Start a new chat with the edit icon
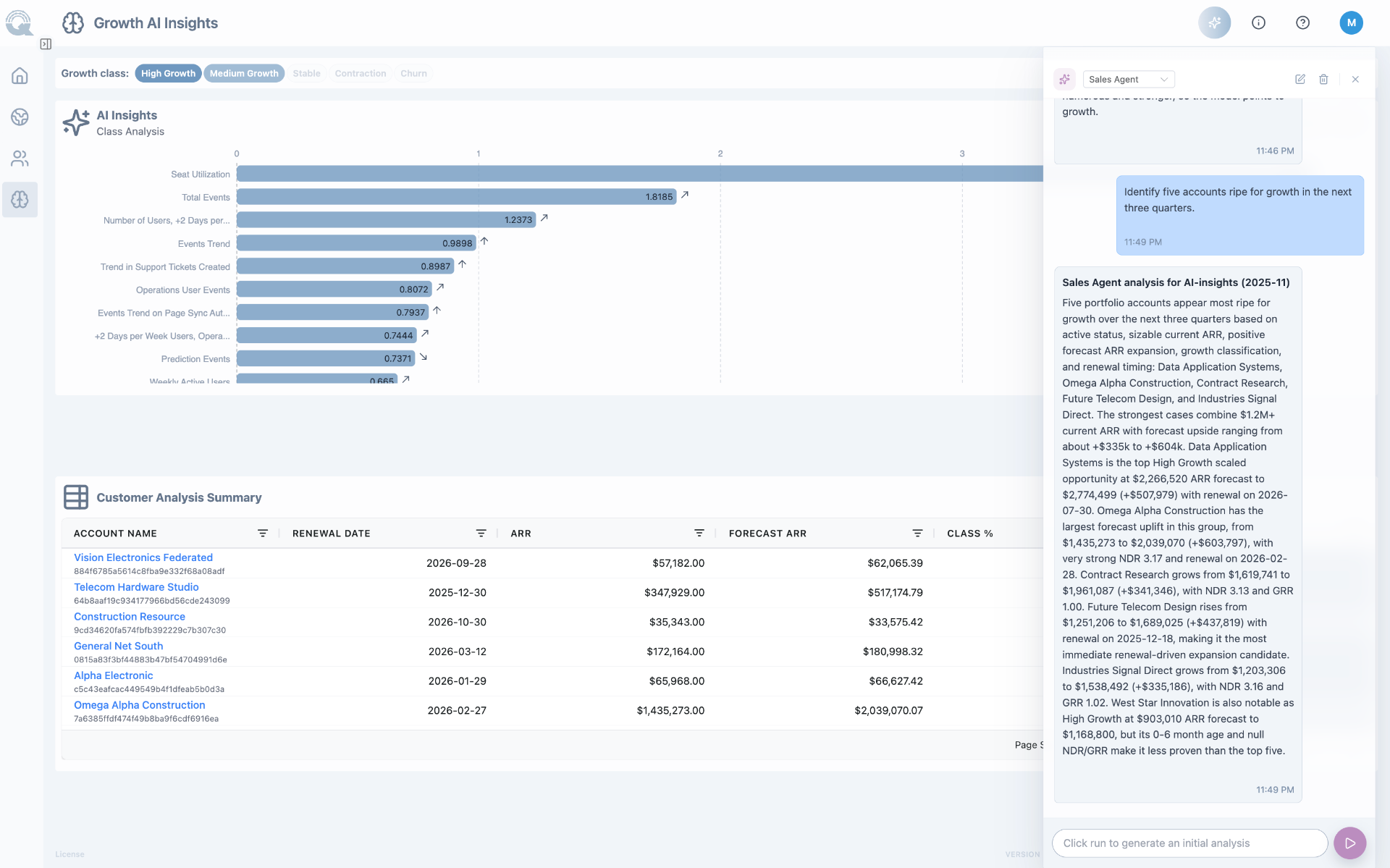1390x868 pixels. point(1300,79)
